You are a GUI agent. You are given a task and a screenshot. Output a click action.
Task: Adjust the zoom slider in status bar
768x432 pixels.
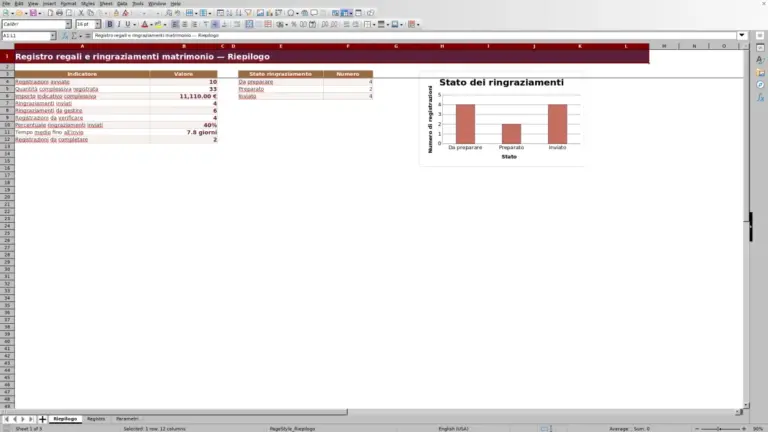[x=720, y=429]
